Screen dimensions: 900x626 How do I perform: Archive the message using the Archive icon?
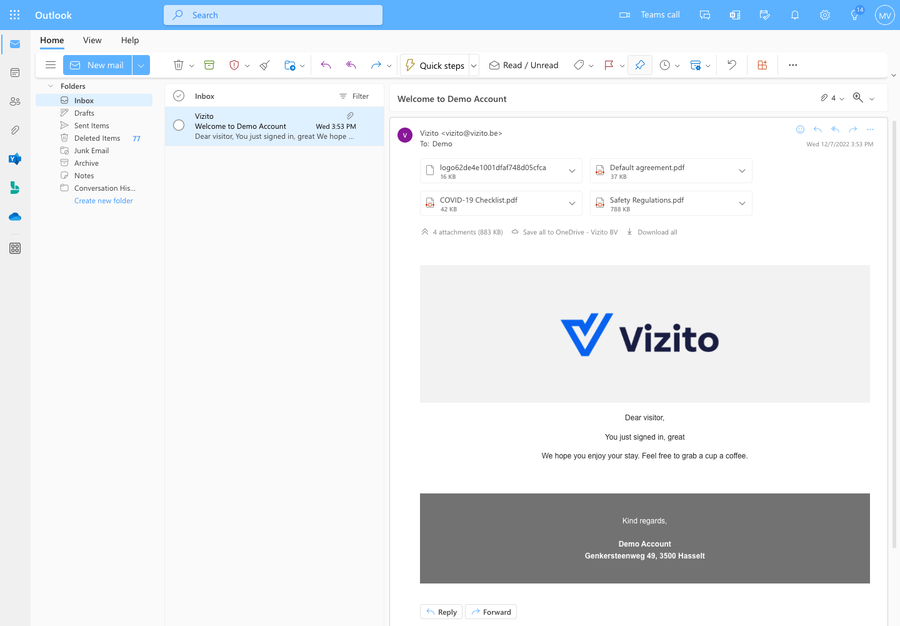209,64
